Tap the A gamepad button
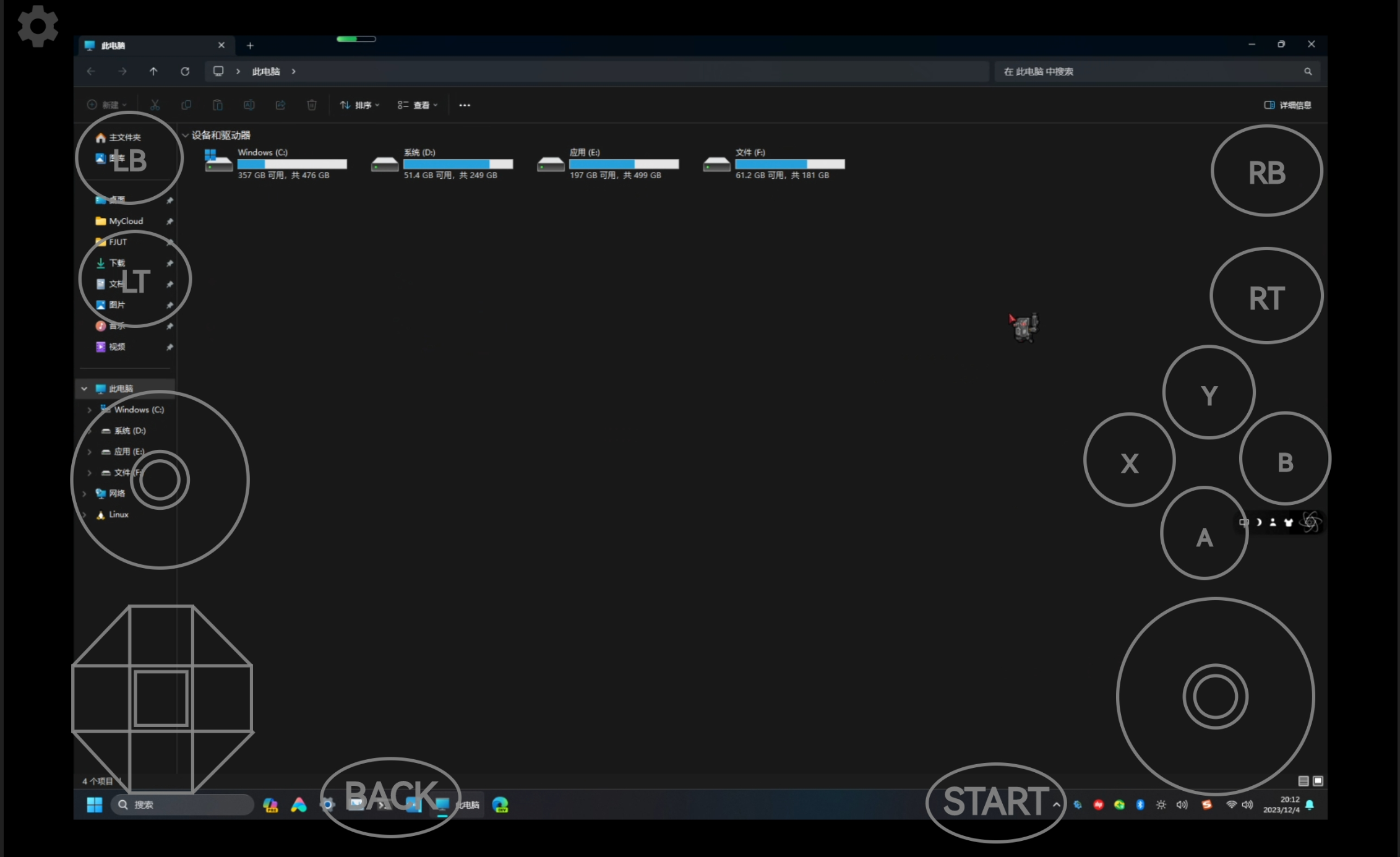Image resolution: width=1400 pixels, height=857 pixels. point(1204,536)
